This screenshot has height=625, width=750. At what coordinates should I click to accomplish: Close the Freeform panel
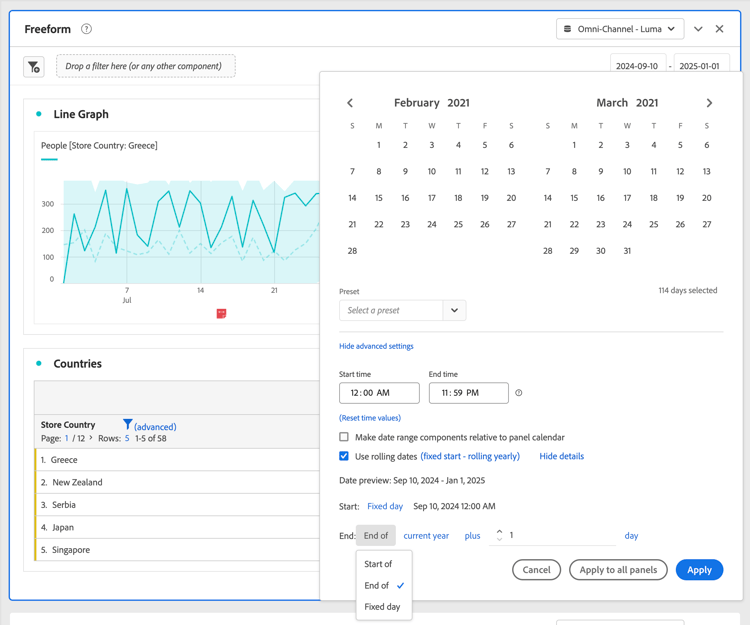[x=719, y=29]
